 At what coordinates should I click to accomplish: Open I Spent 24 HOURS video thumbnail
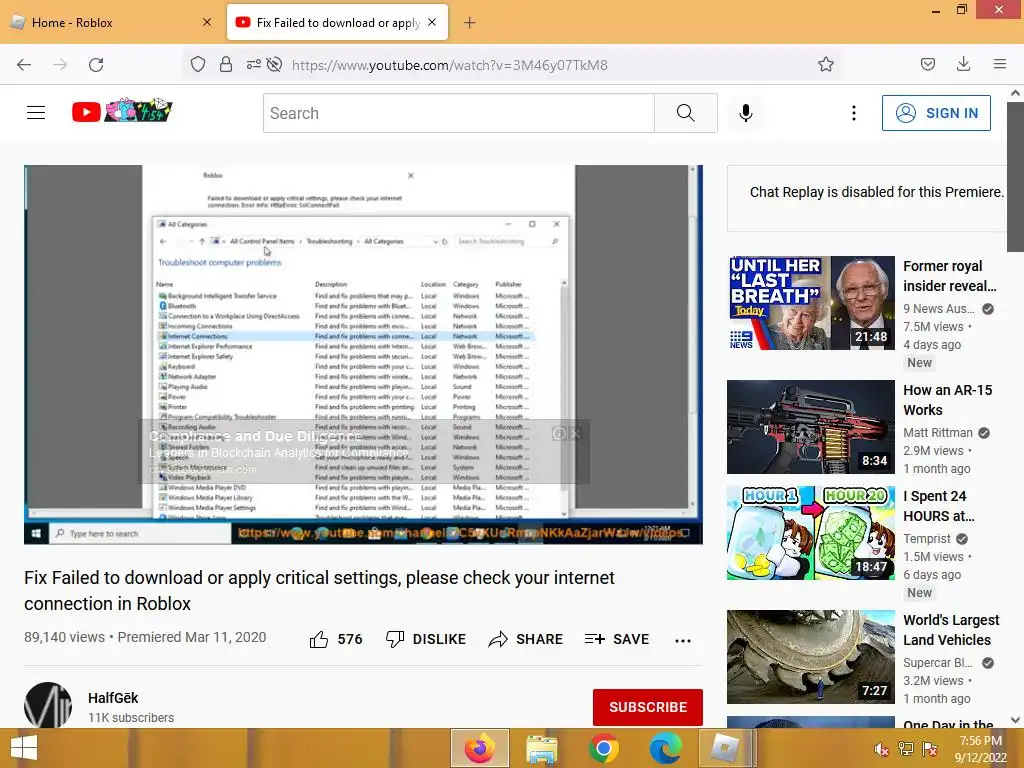coord(811,533)
